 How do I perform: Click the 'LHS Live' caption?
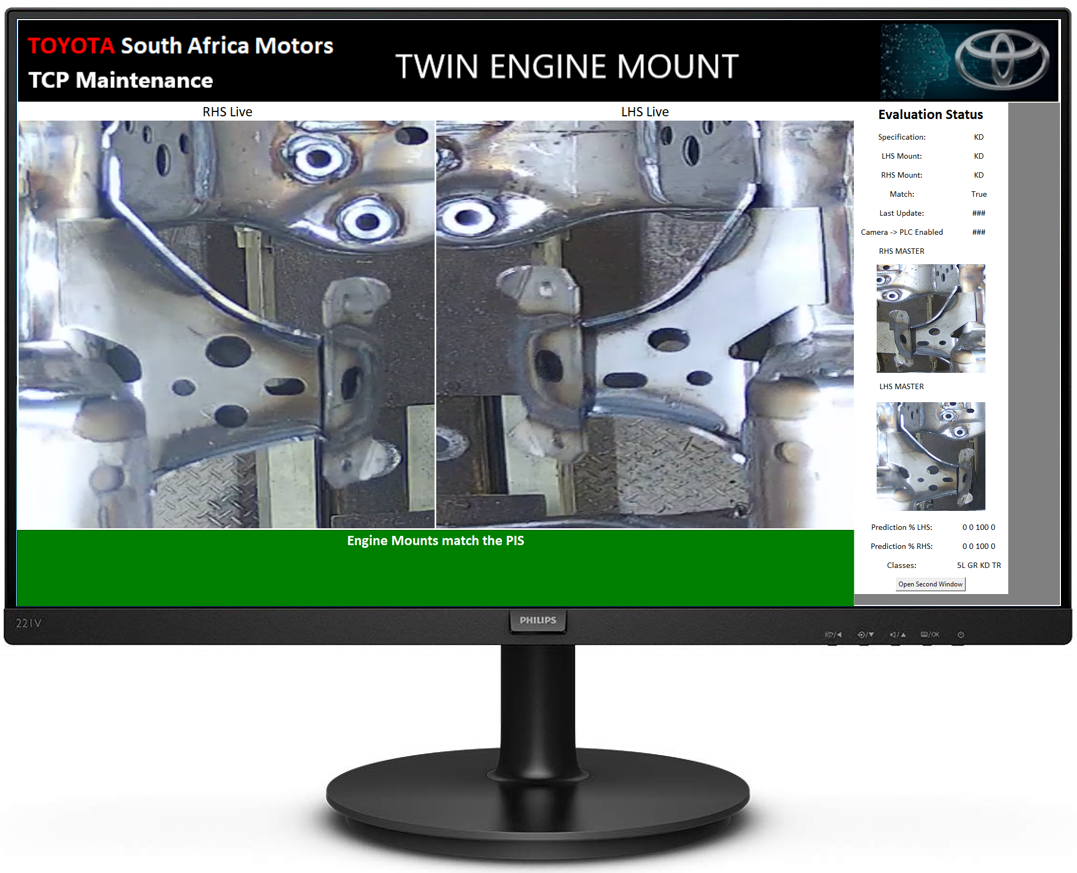click(644, 112)
